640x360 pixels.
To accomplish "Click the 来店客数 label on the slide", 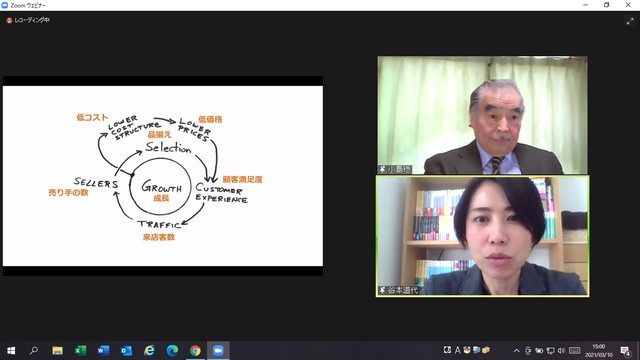I will click(x=159, y=237).
